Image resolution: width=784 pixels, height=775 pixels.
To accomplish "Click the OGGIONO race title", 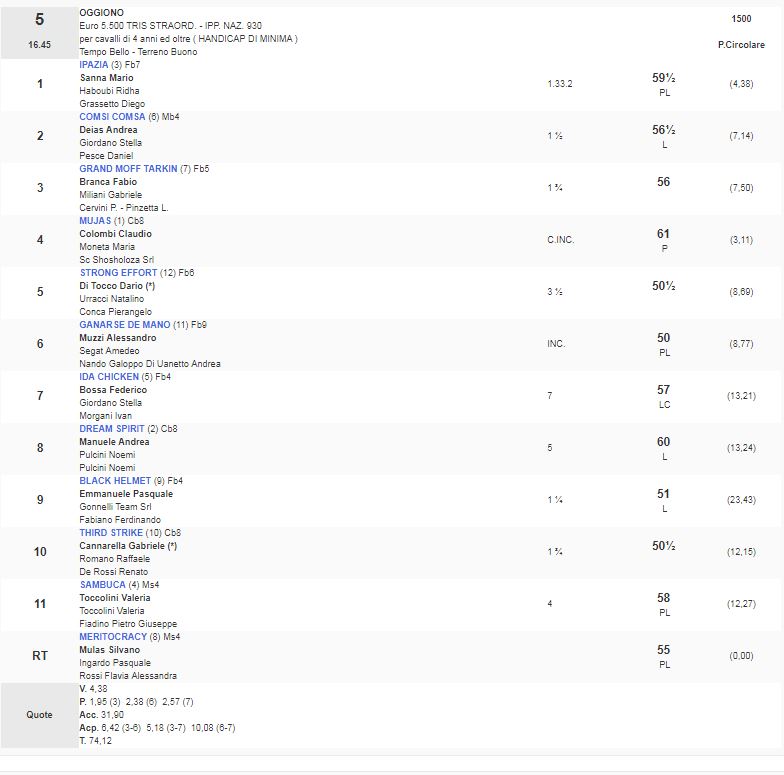I will (100, 12).
